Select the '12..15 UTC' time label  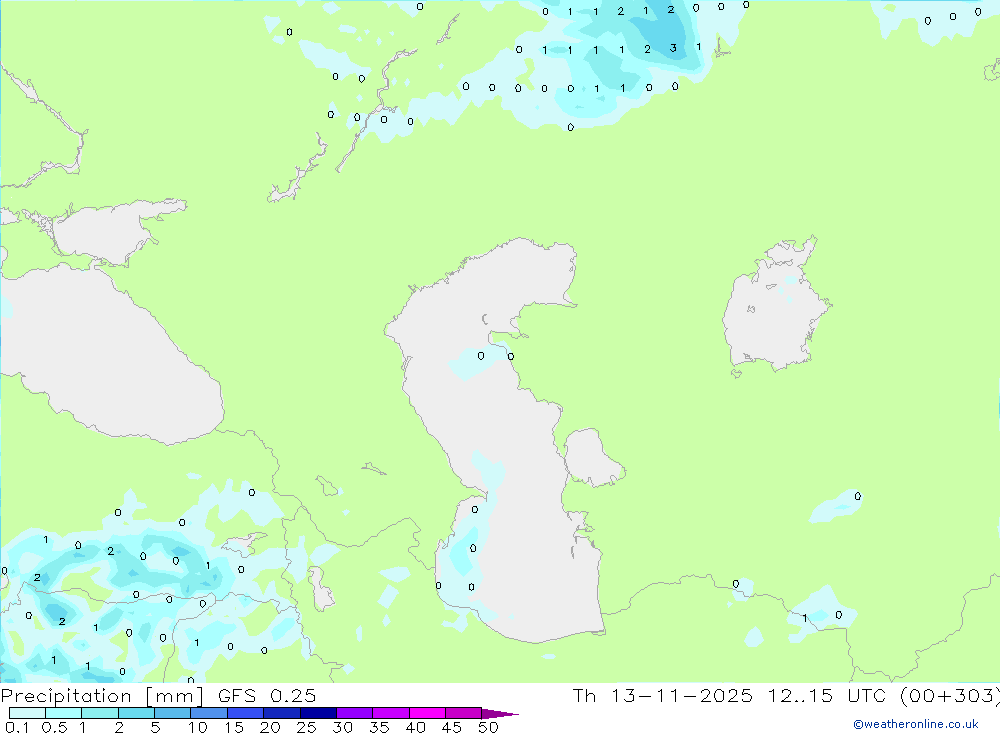click(825, 696)
